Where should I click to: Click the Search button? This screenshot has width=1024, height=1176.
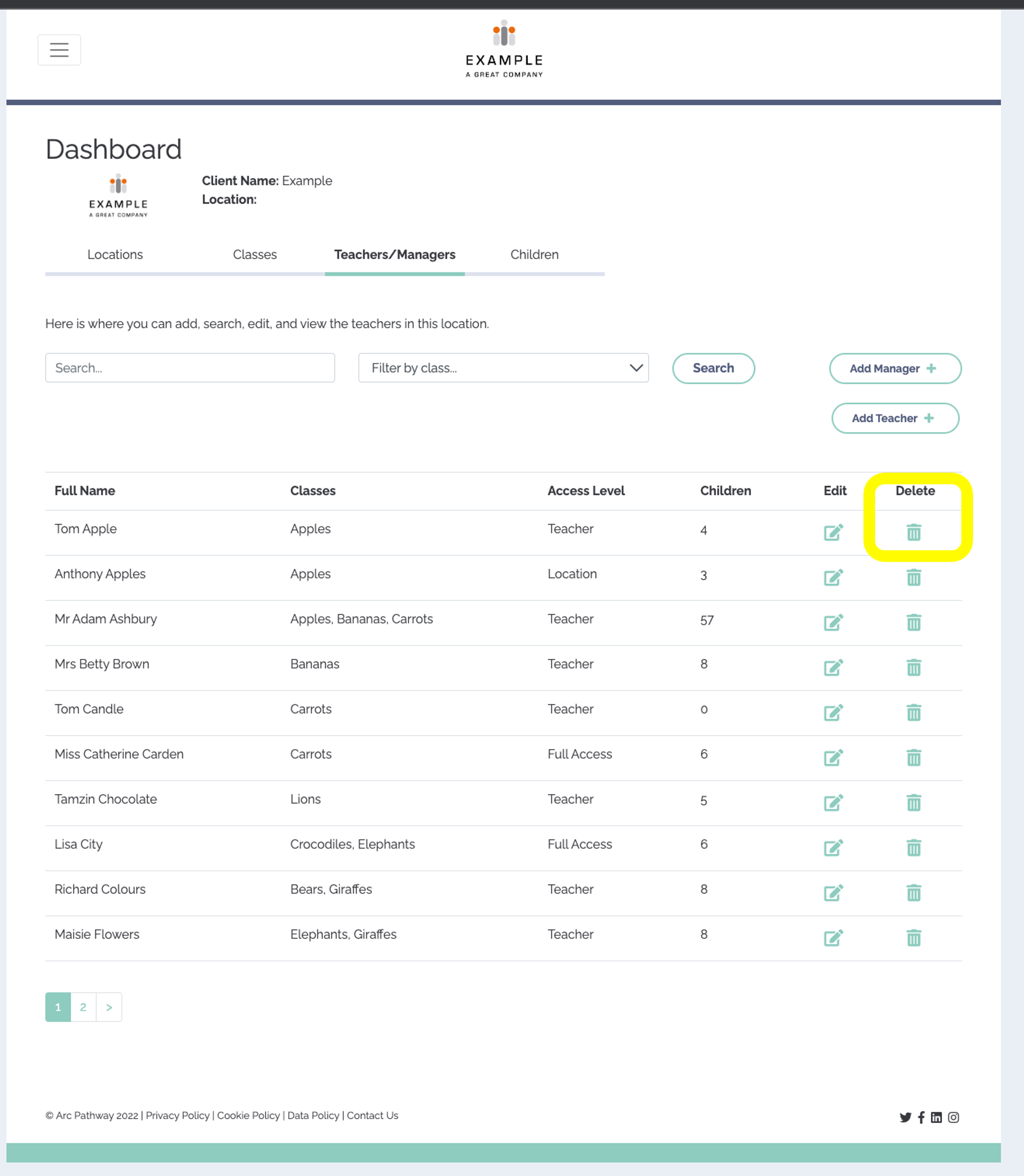713,367
